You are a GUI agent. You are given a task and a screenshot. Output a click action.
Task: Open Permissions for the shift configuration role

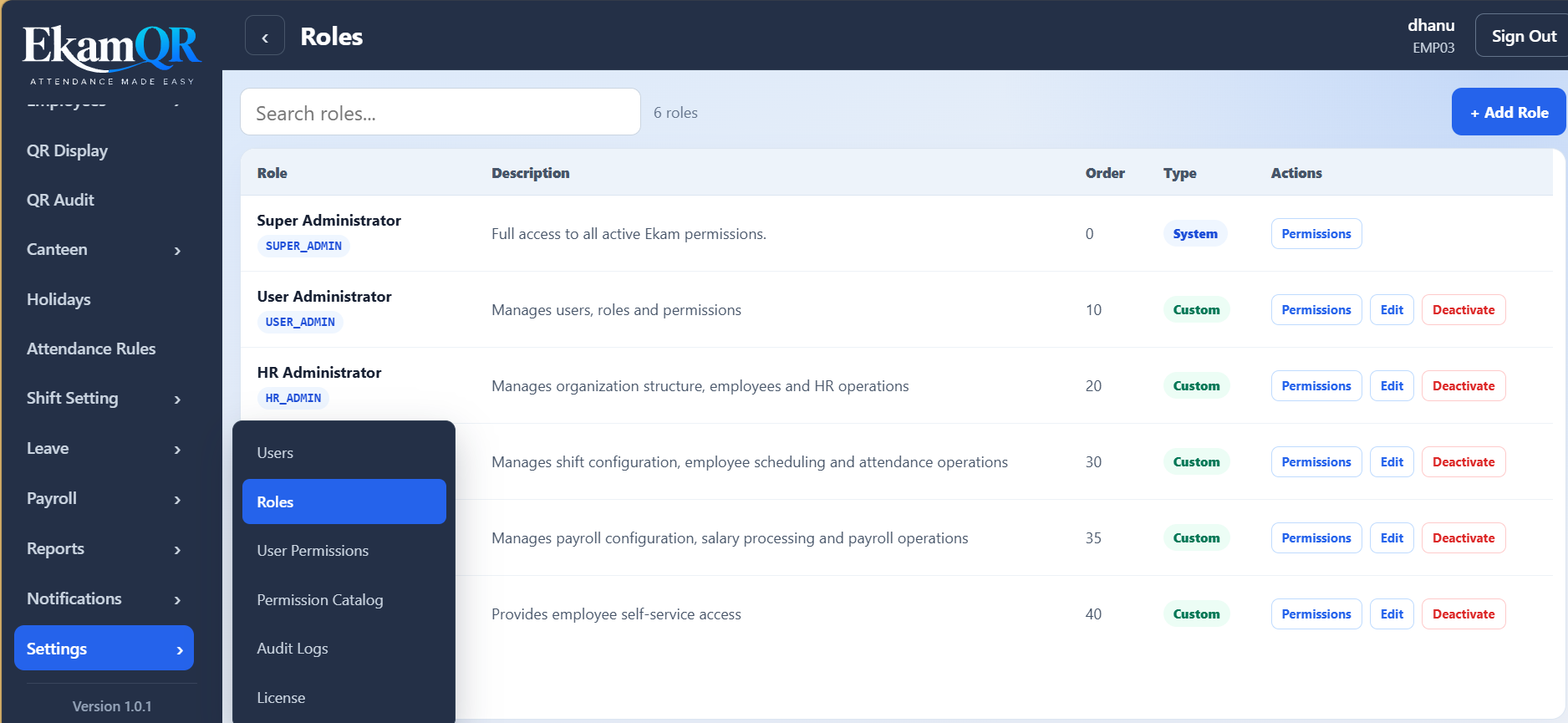coord(1316,462)
